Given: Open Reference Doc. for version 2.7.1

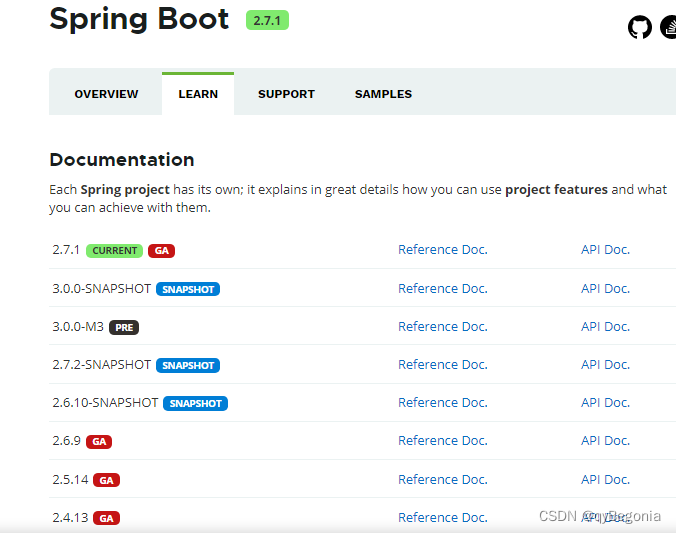Looking at the screenshot, I should [443, 250].
